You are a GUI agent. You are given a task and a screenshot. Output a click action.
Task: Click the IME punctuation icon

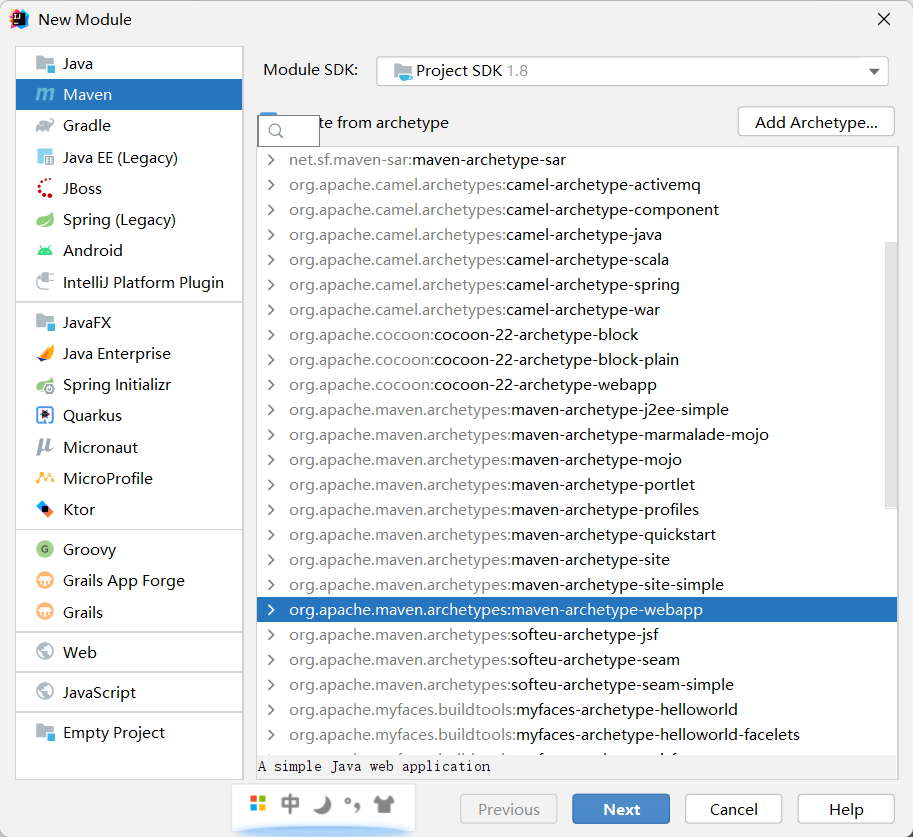point(352,804)
